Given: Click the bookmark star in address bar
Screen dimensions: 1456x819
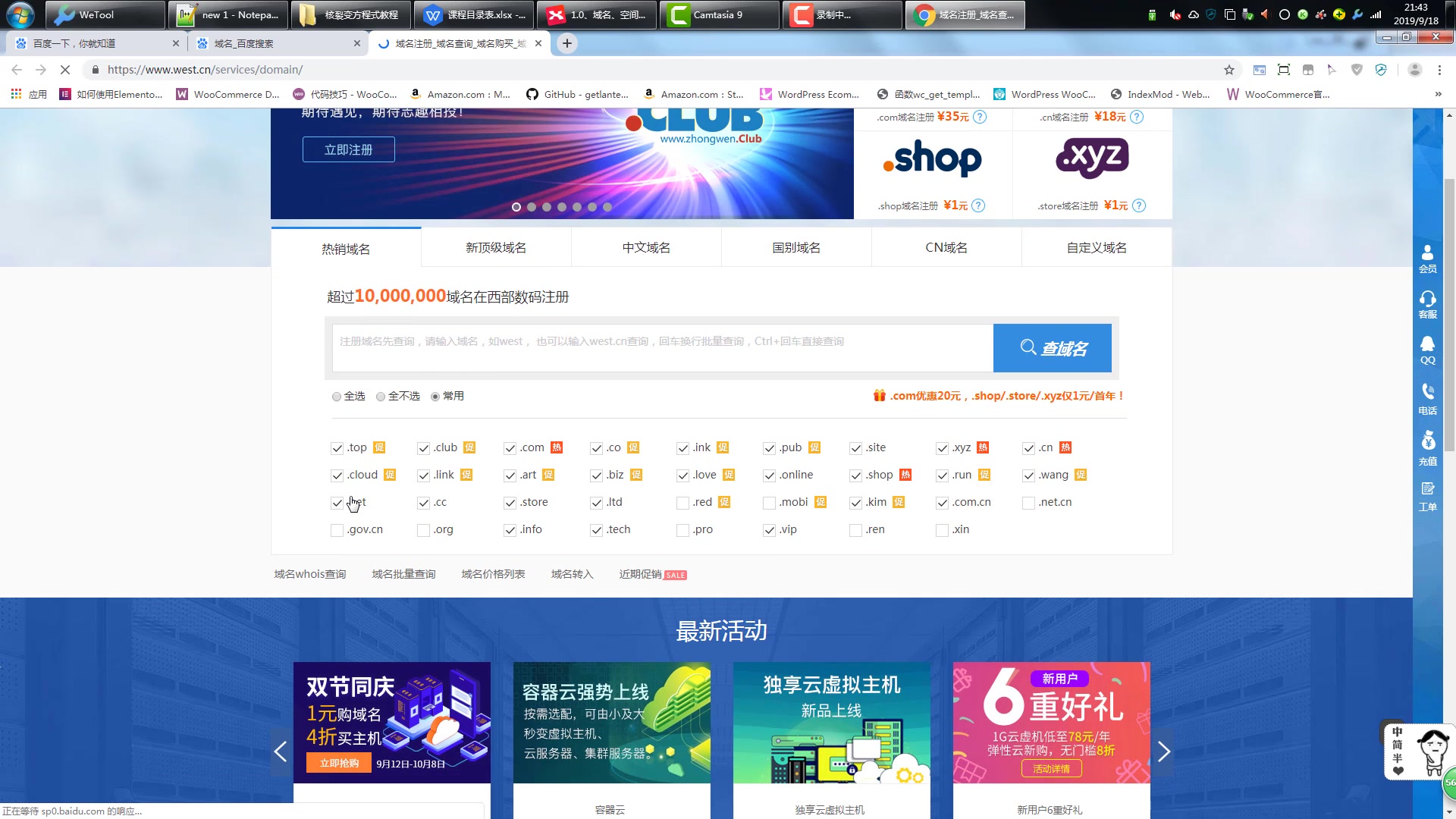Looking at the screenshot, I should coord(1228,69).
